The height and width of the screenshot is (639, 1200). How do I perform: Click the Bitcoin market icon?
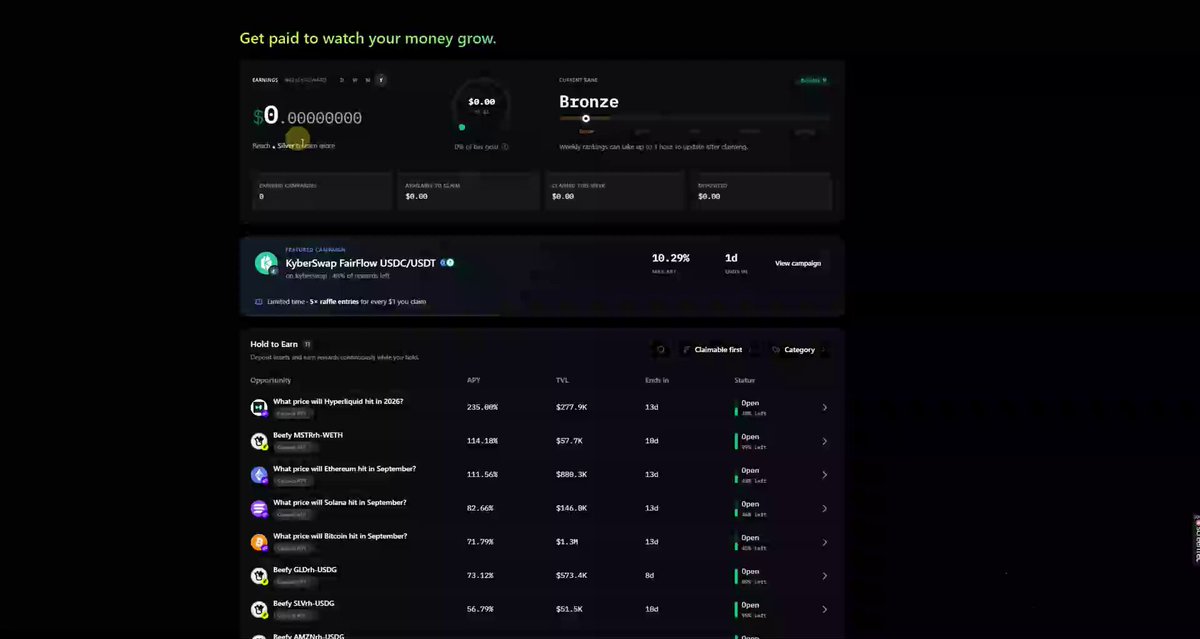point(259,542)
